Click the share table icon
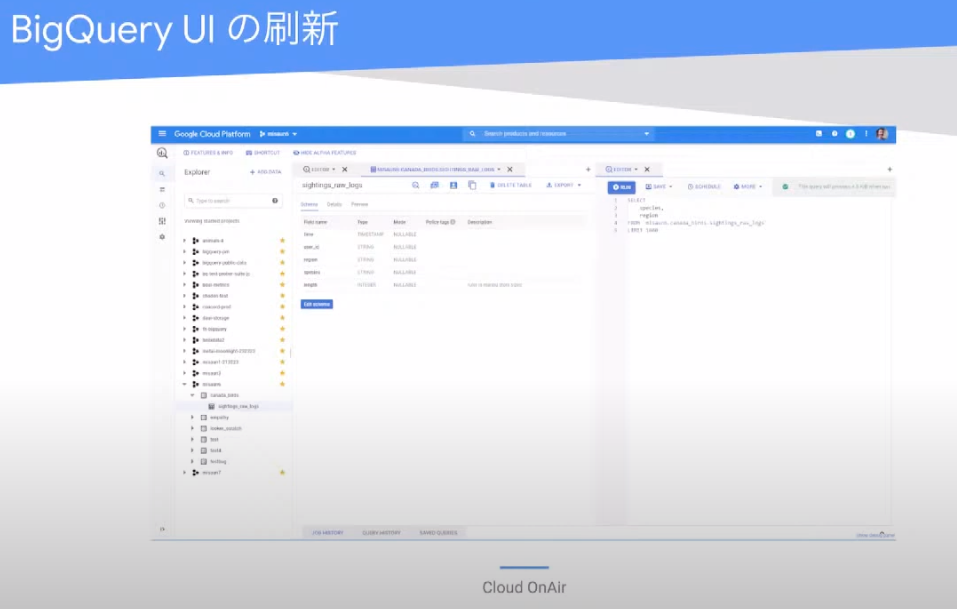This screenshot has width=957, height=609. pyautogui.click(x=435, y=185)
